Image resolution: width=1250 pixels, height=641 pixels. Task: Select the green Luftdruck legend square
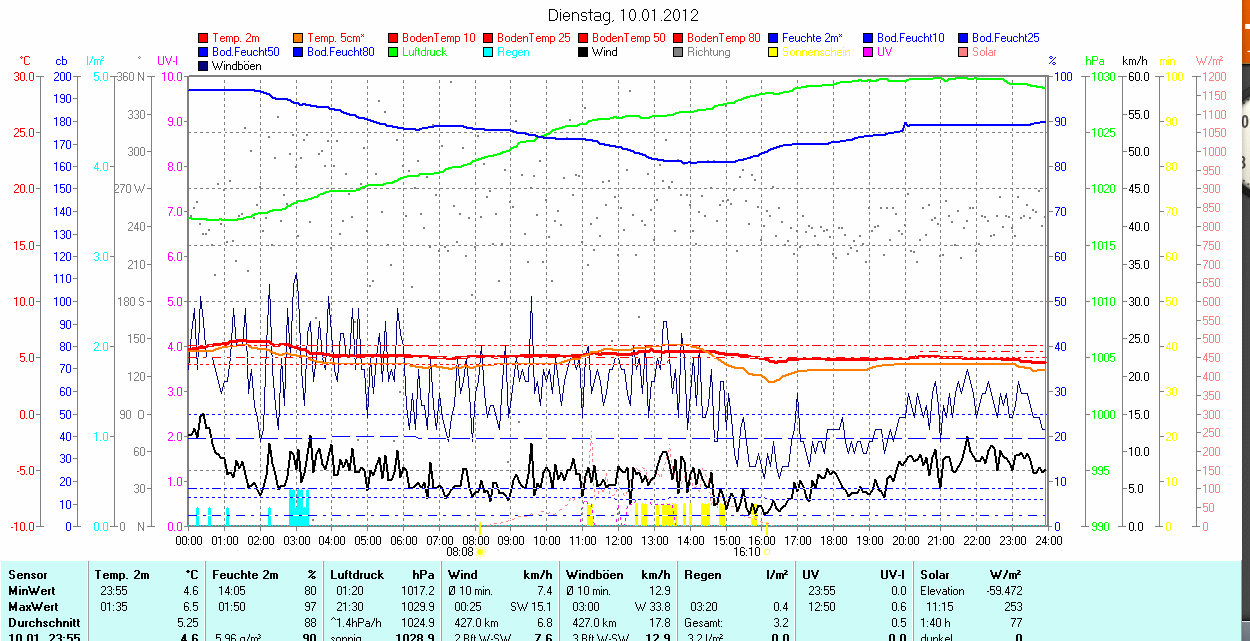pos(394,52)
